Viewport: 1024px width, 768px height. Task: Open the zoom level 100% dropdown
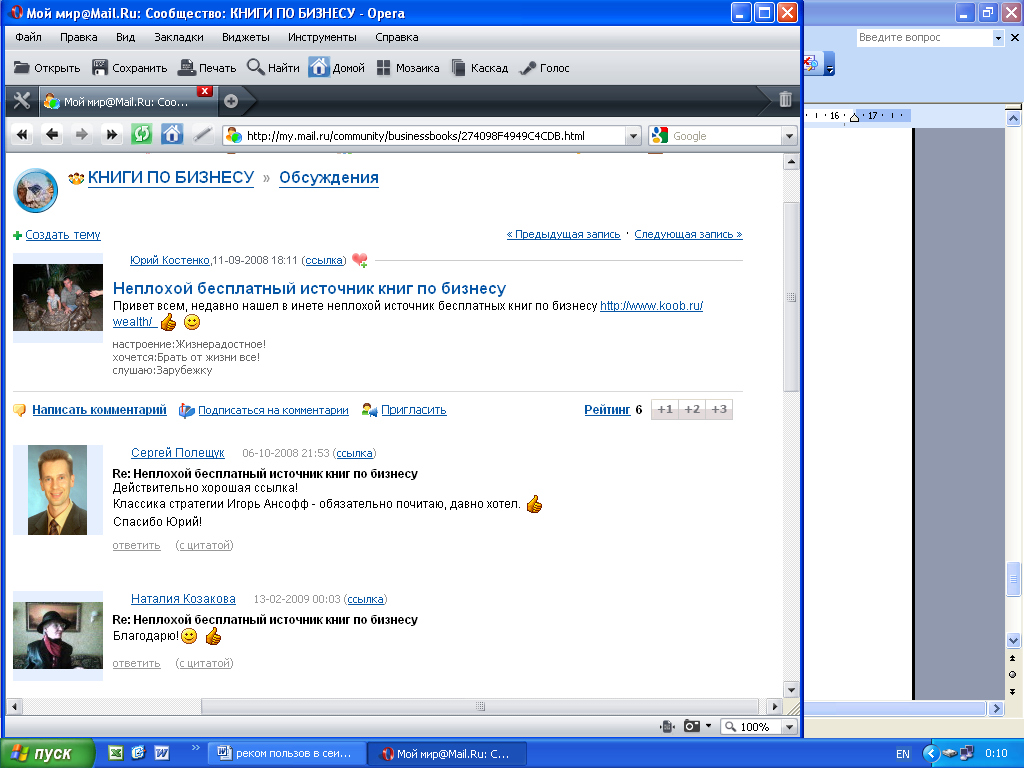coord(790,727)
